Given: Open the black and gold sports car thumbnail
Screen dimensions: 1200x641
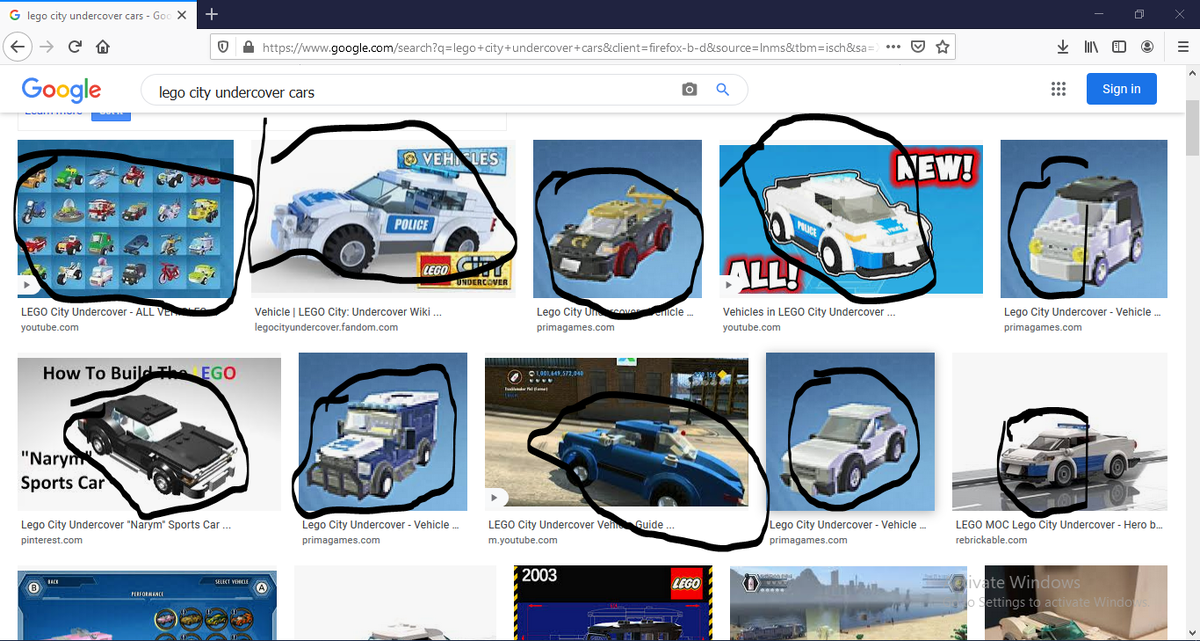Looking at the screenshot, I should click(x=617, y=219).
